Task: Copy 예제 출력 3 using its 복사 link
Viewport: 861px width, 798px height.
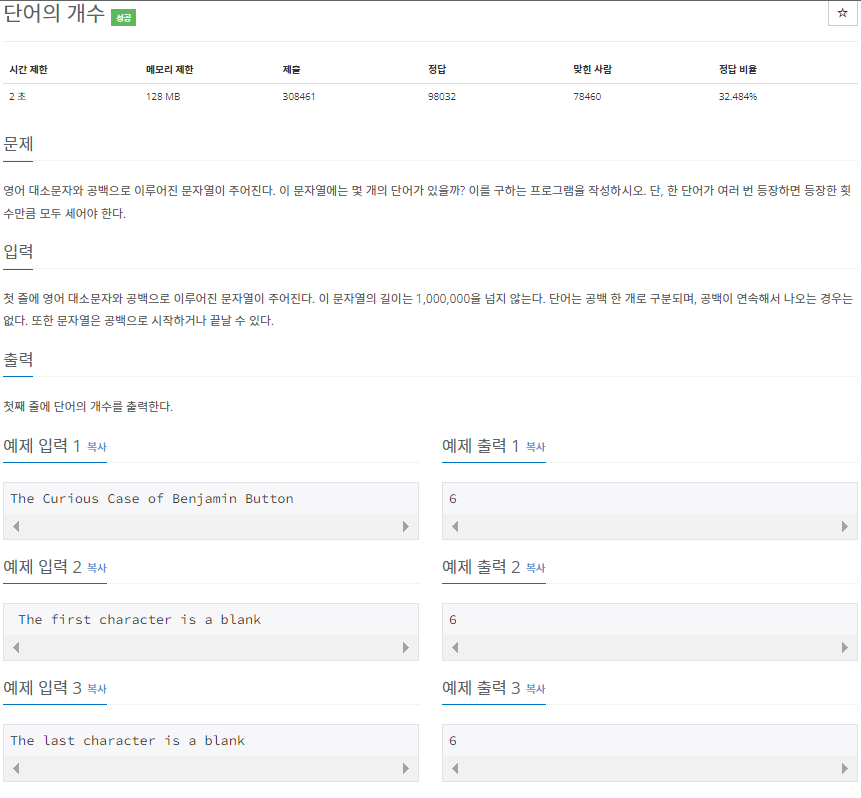Action: (x=535, y=689)
